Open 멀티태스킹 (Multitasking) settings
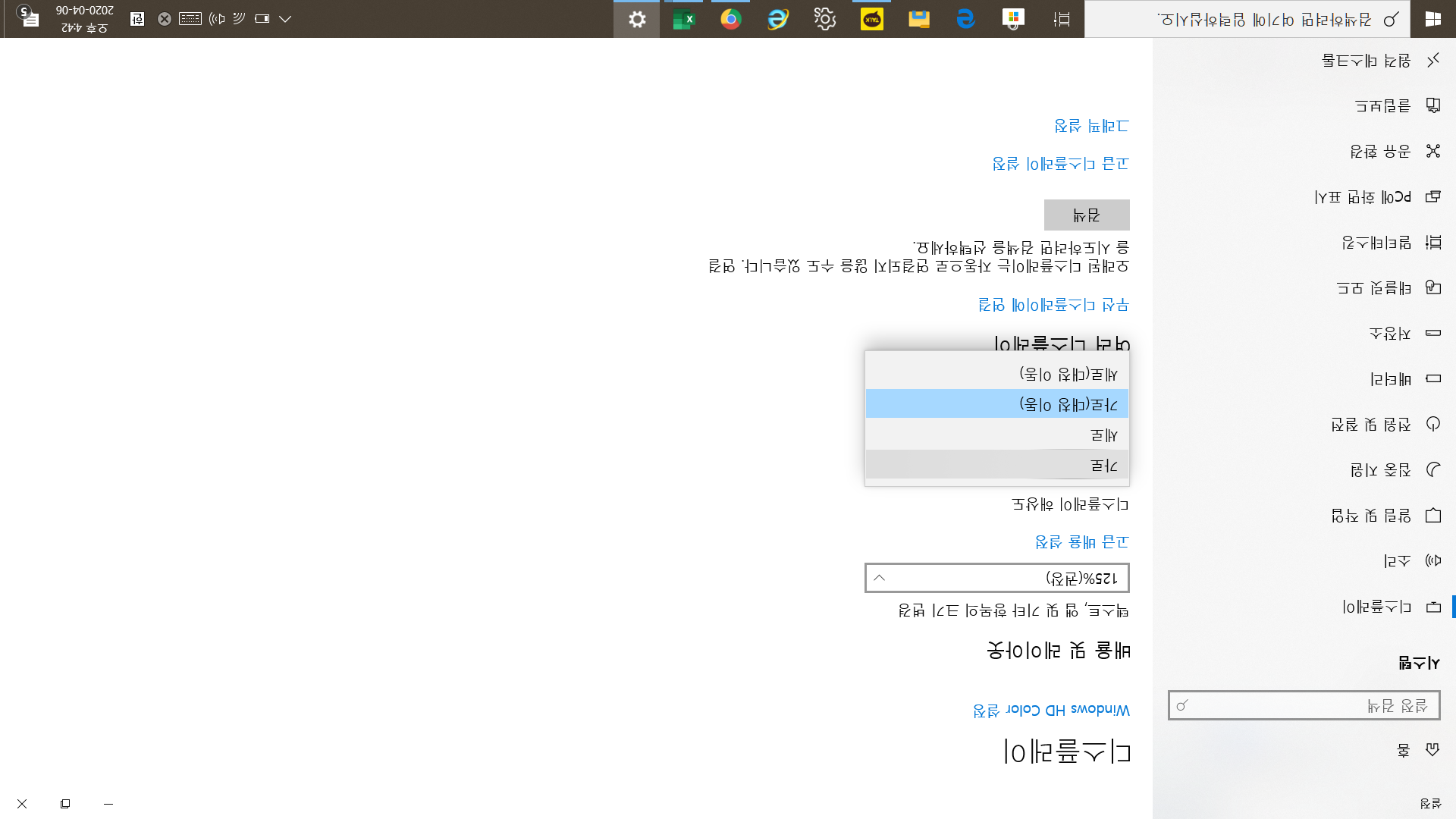 coord(1376,243)
